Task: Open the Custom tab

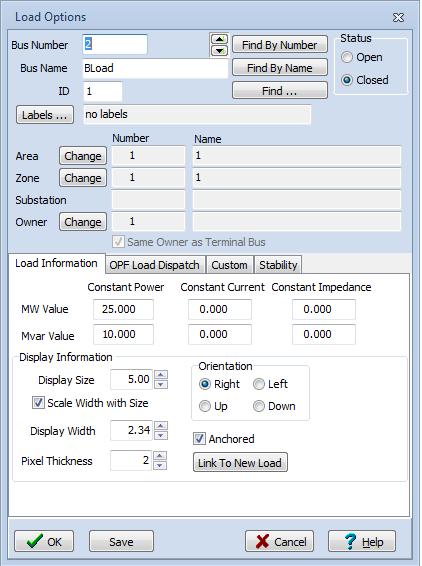Action: coord(230,265)
